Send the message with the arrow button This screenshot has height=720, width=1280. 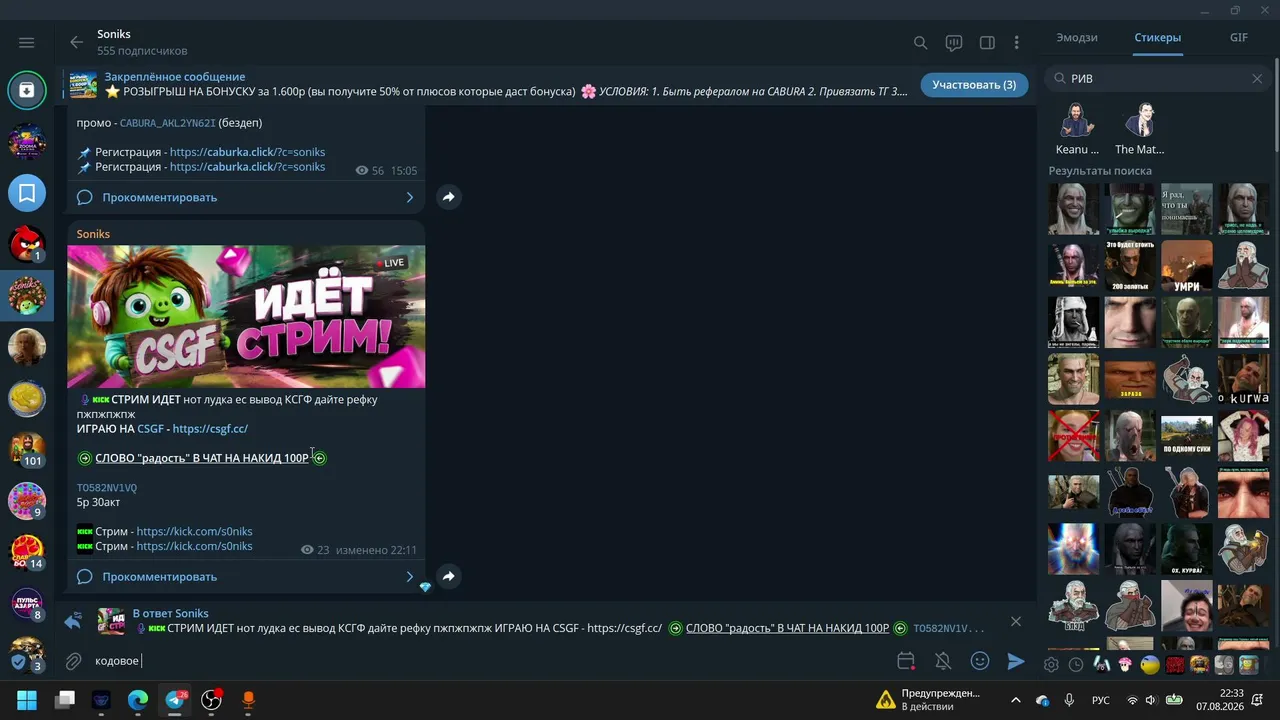coord(1016,661)
